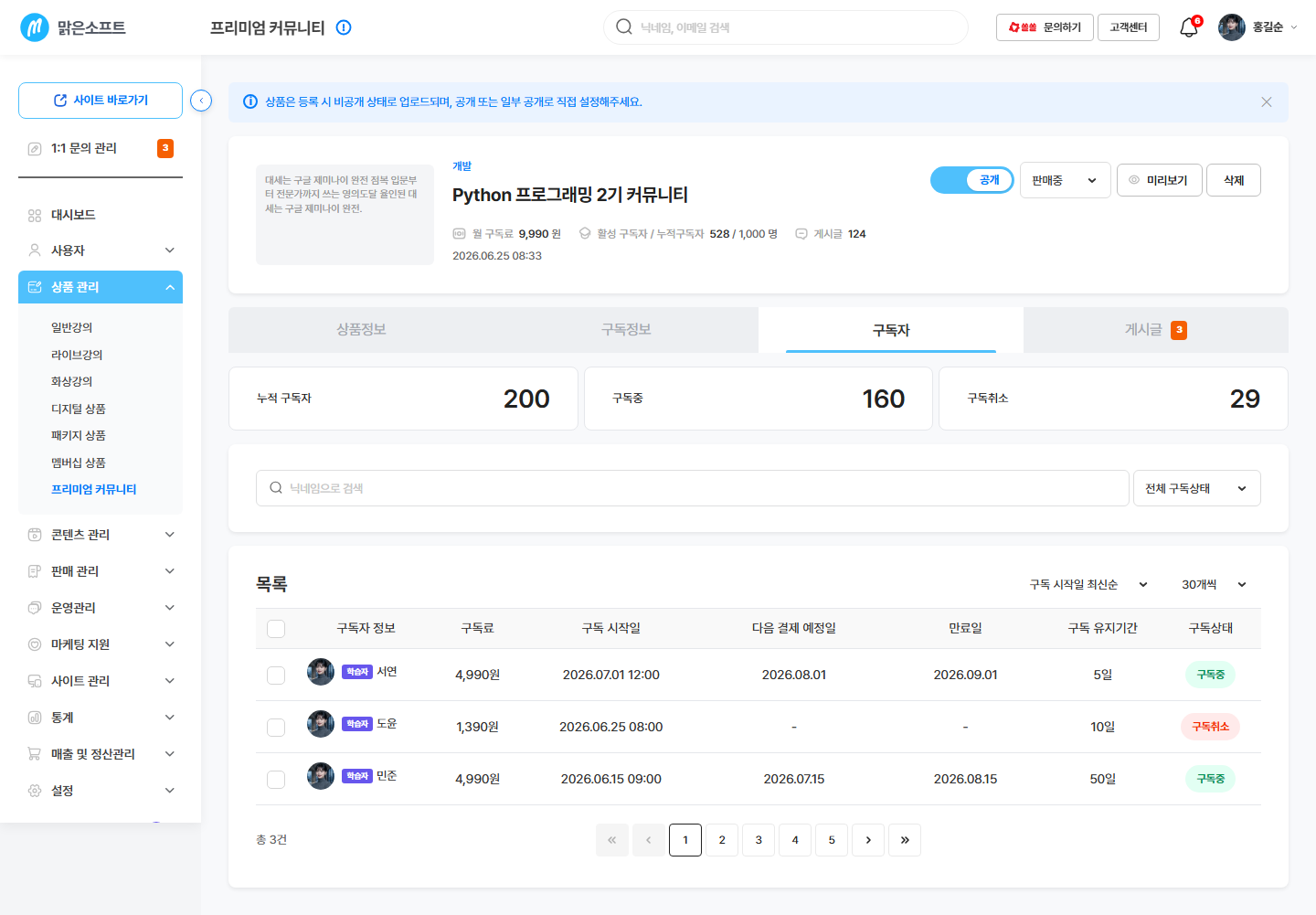Open 멤버십 상품 in the sidebar

(79, 463)
